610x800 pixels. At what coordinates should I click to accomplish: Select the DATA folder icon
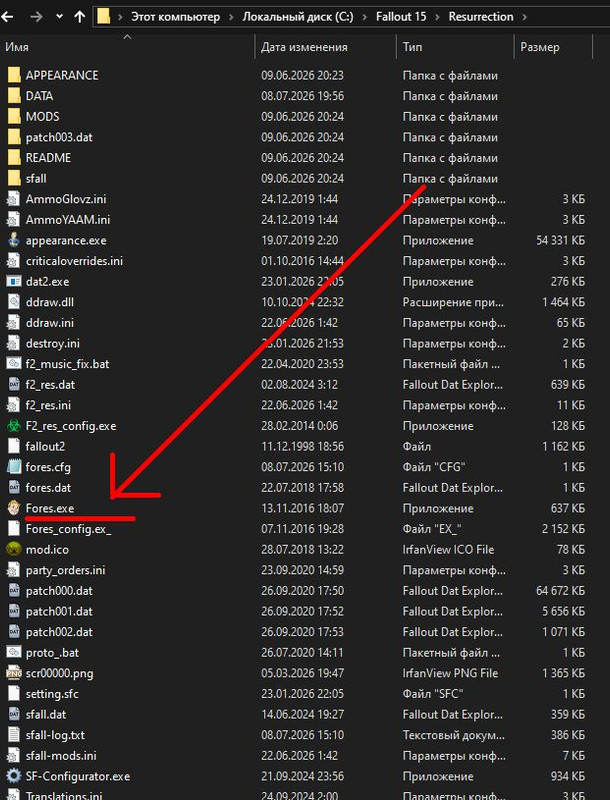[14, 96]
